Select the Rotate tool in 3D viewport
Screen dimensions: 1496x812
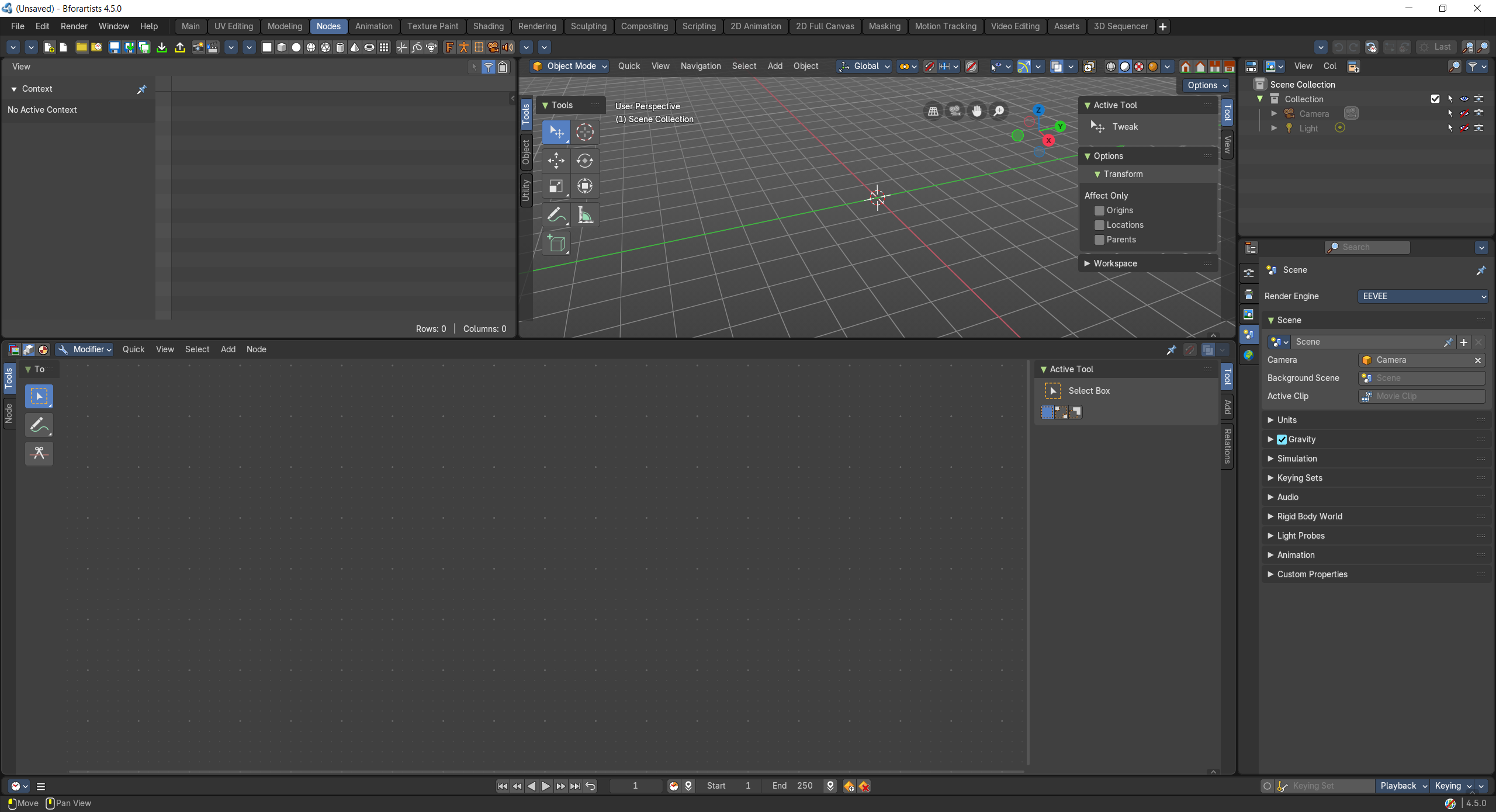[x=584, y=159]
